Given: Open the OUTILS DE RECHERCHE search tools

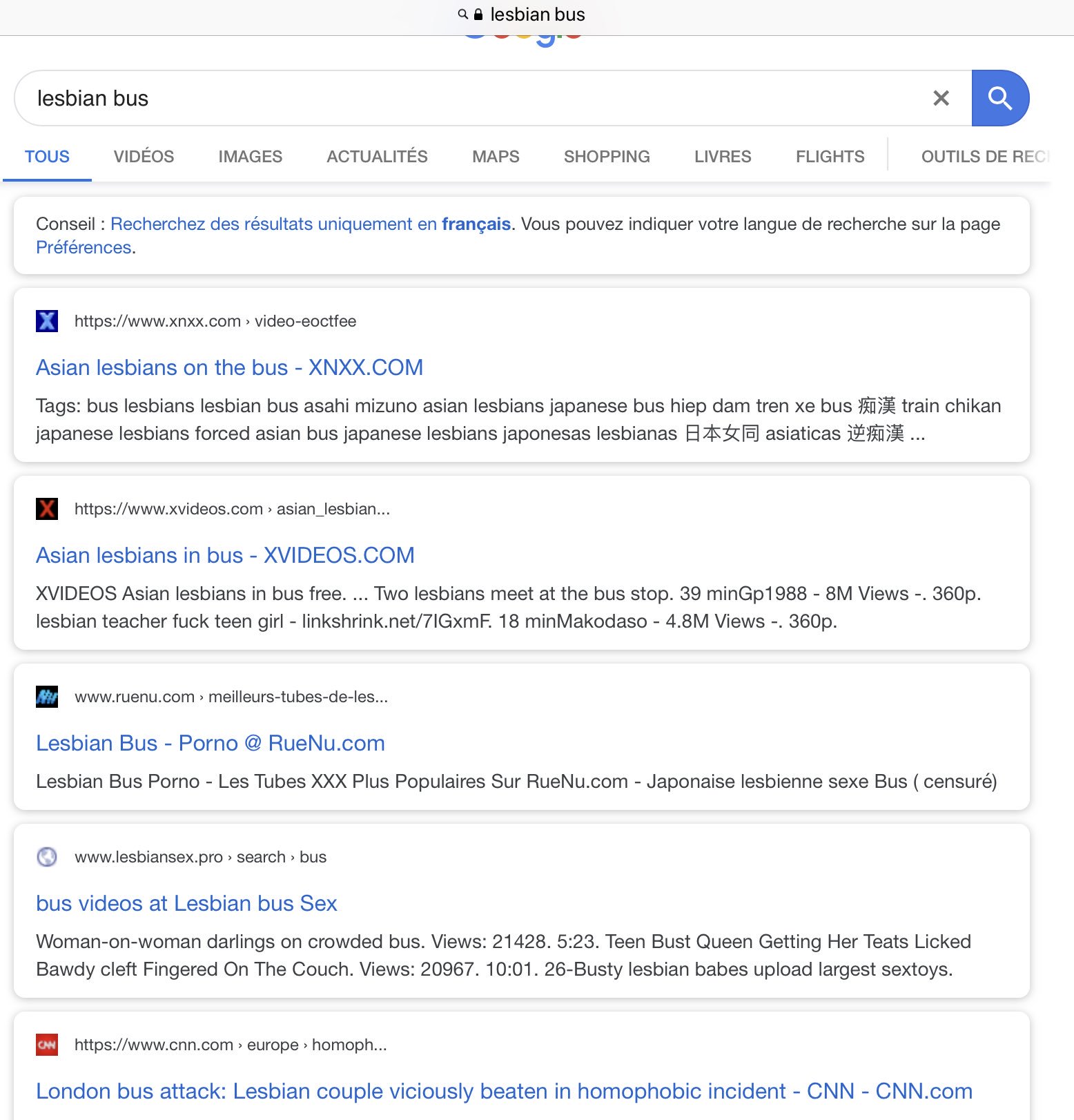Looking at the screenshot, I should click(985, 157).
